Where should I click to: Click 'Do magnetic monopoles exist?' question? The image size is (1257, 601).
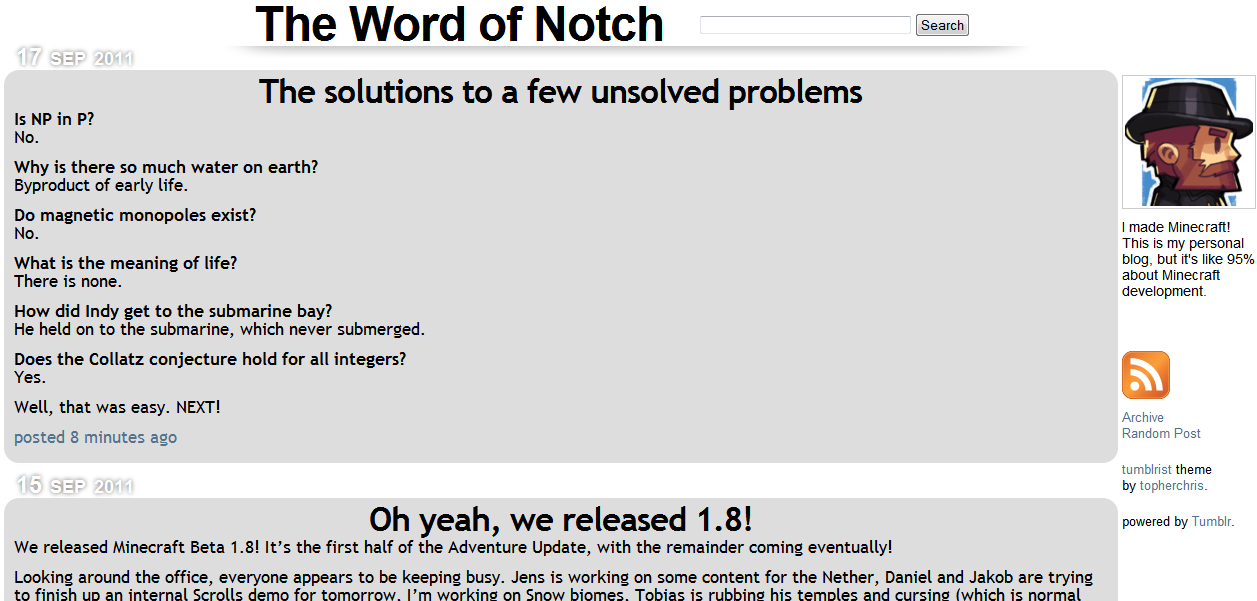click(x=135, y=215)
